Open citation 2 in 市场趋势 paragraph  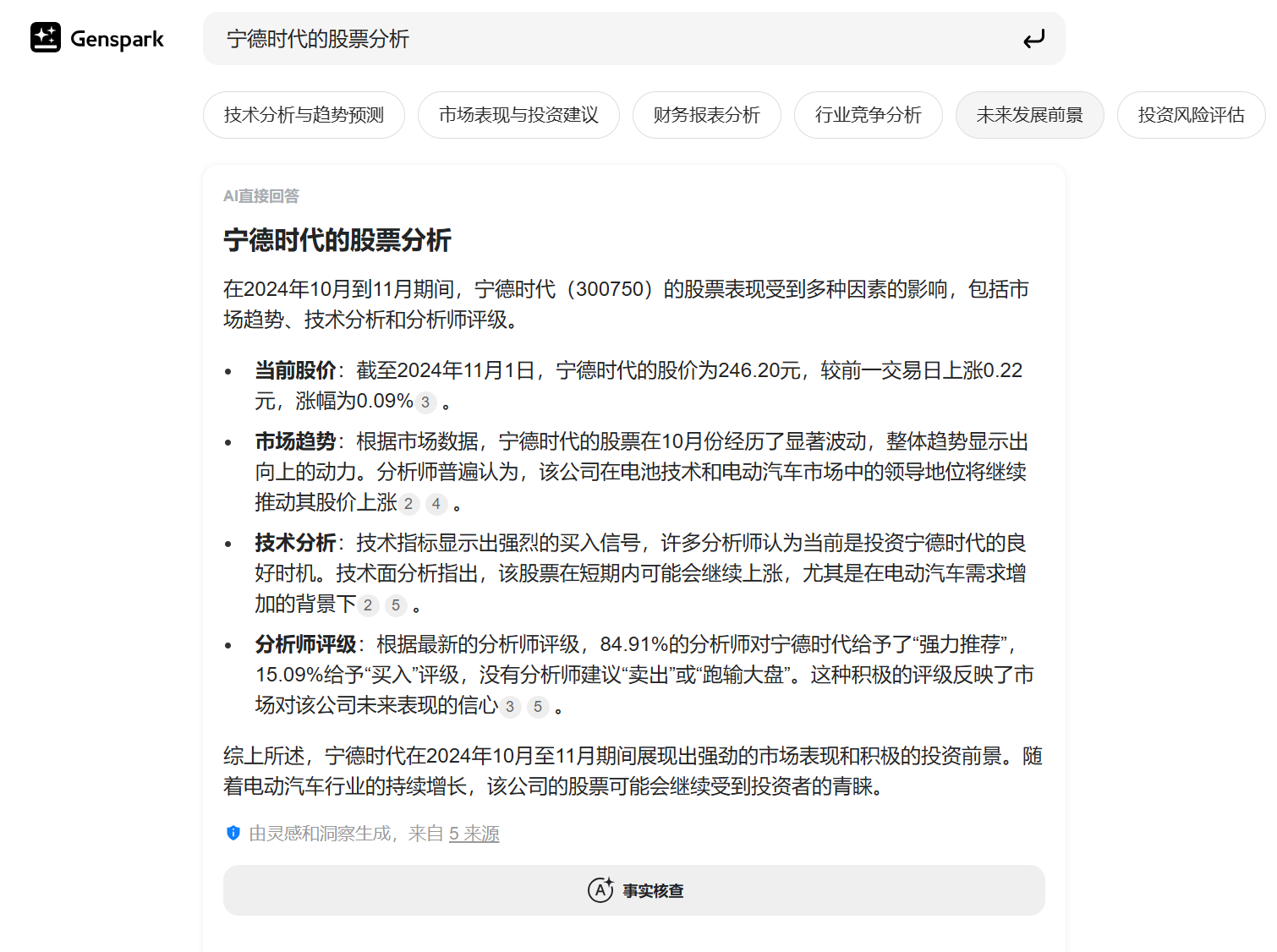[x=408, y=504]
